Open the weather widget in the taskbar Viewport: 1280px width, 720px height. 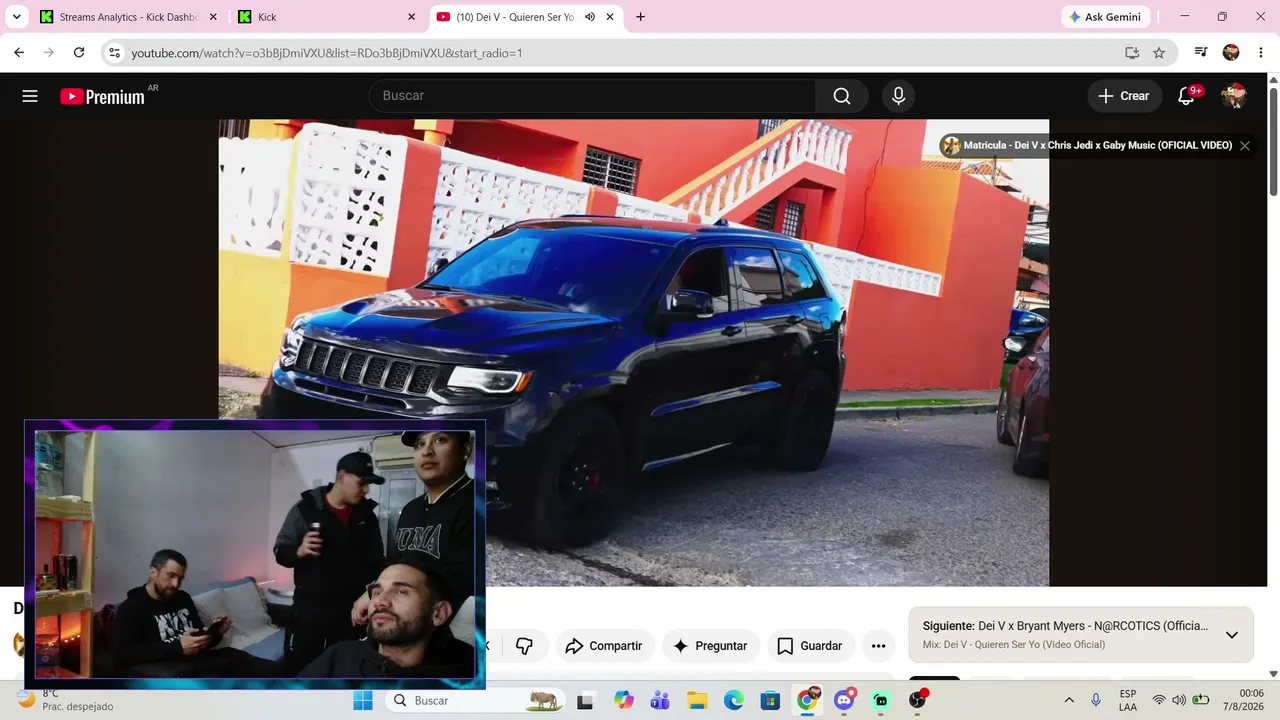click(66, 701)
